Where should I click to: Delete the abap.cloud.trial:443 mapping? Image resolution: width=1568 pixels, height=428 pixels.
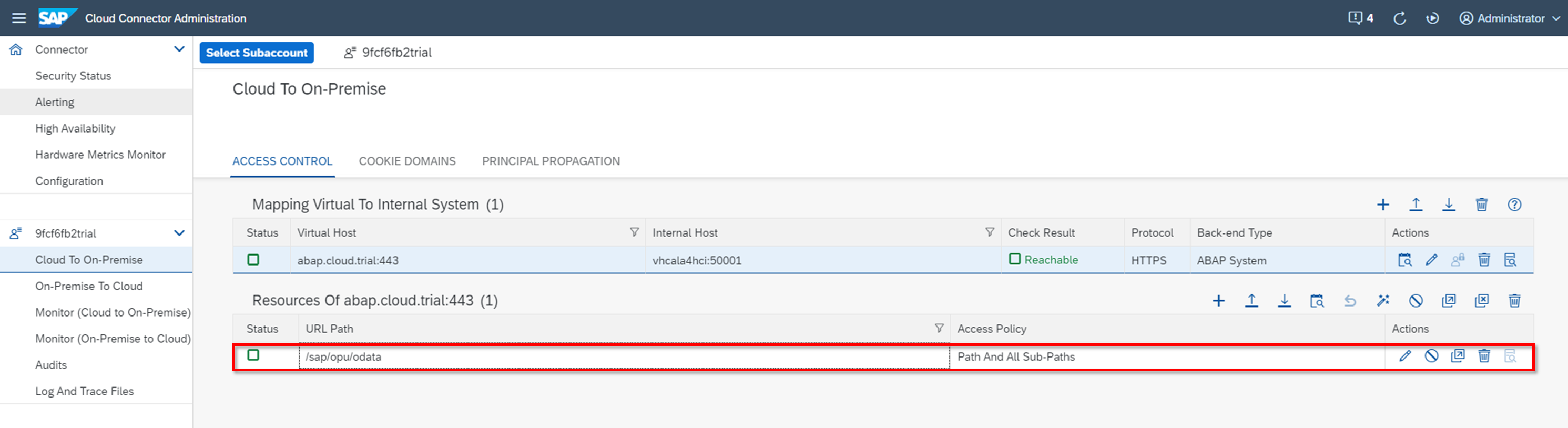click(x=1484, y=260)
